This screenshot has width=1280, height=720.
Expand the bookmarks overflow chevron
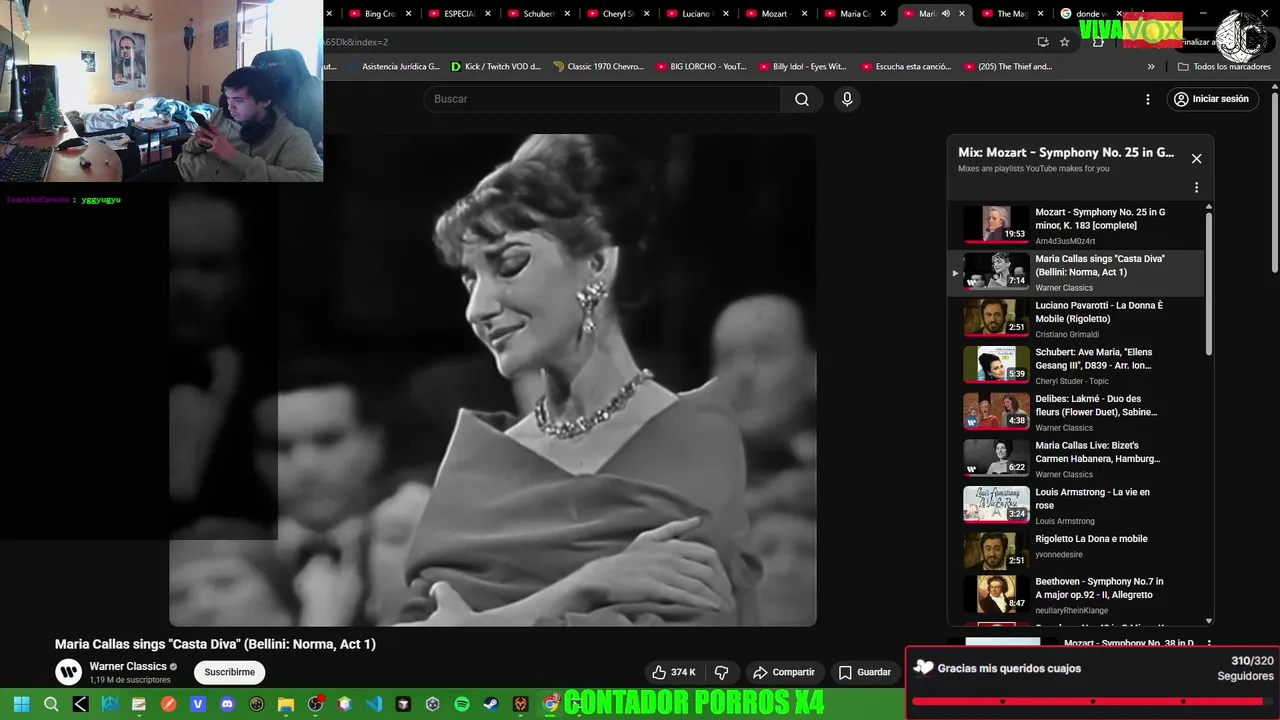point(1151,67)
